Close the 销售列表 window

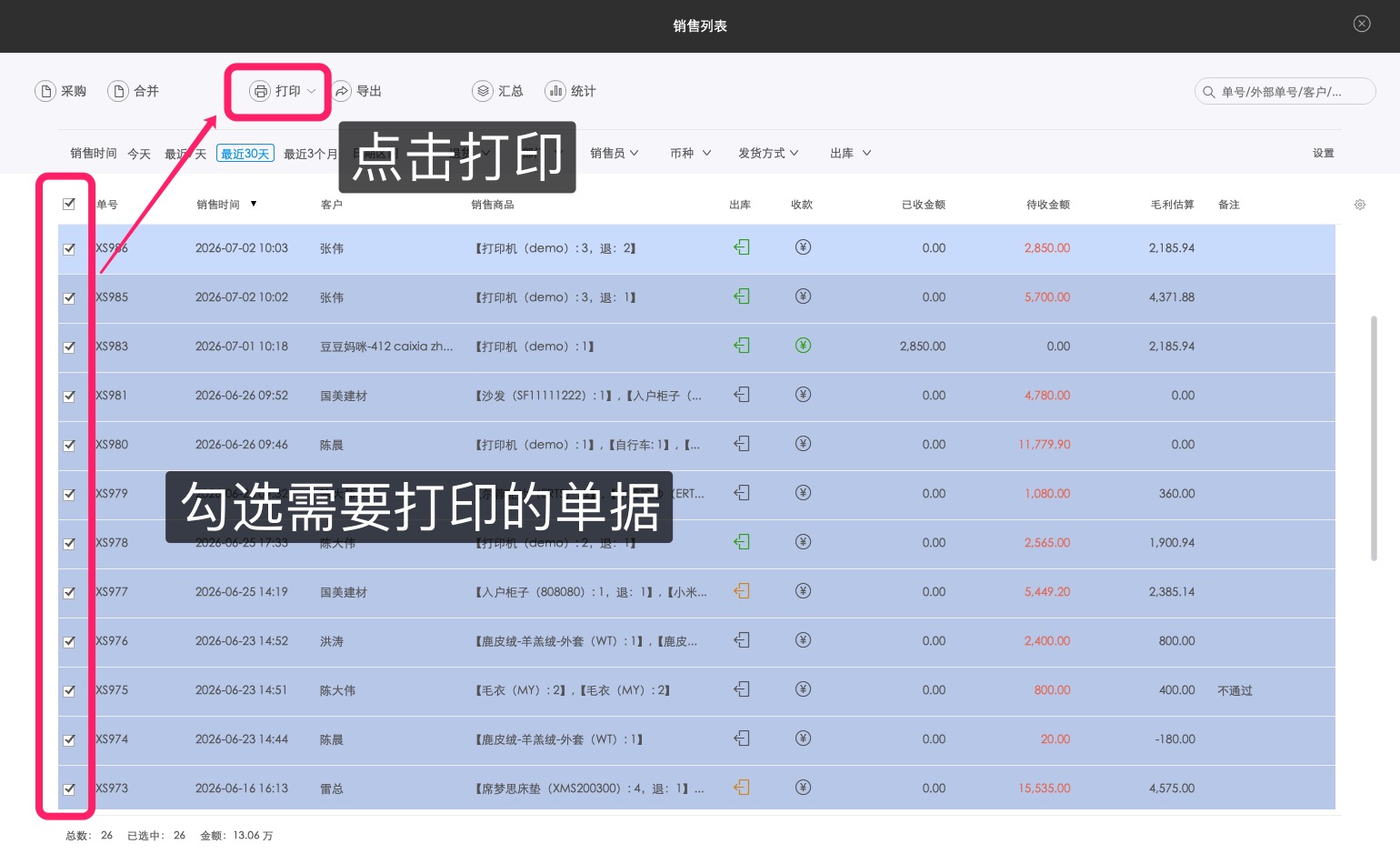click(1362, 24)
